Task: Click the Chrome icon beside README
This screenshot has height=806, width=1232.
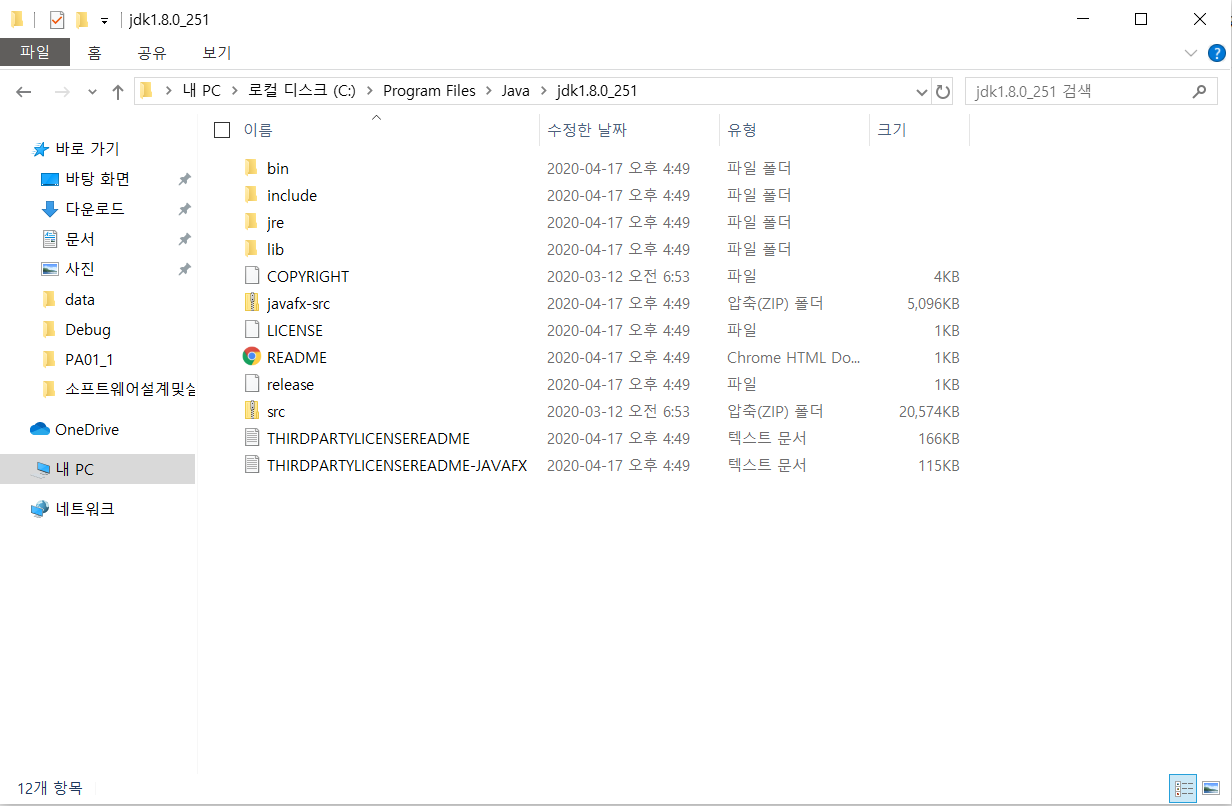Action: click(251, 357)
